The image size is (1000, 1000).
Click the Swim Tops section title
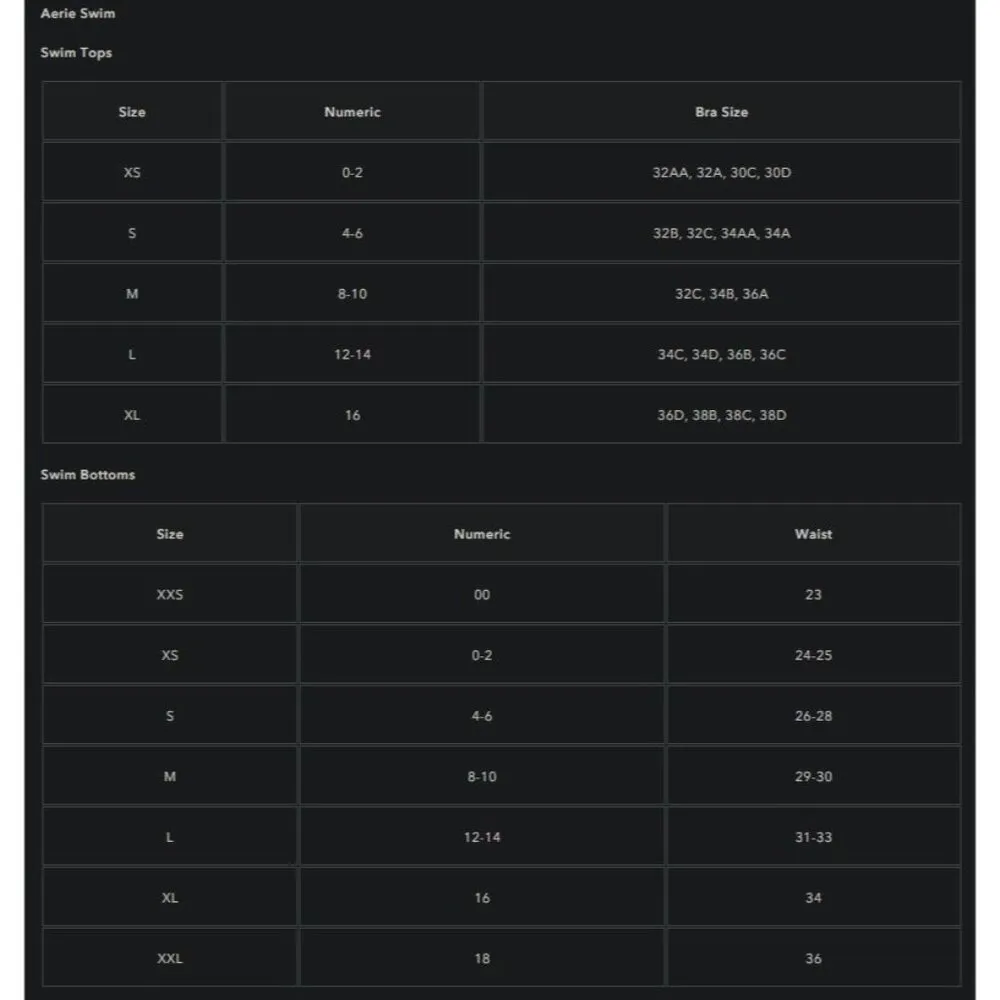click(x=76, y=53)
